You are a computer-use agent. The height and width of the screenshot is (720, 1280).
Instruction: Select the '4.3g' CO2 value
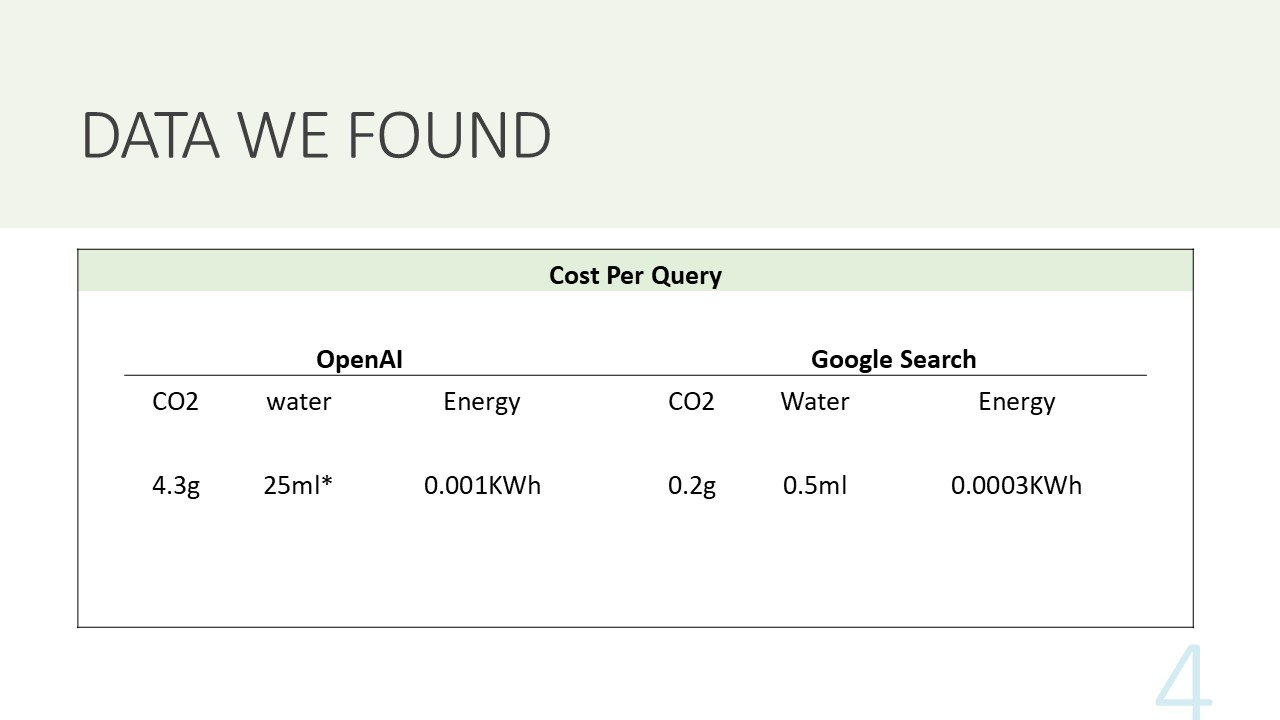(176, 486)
